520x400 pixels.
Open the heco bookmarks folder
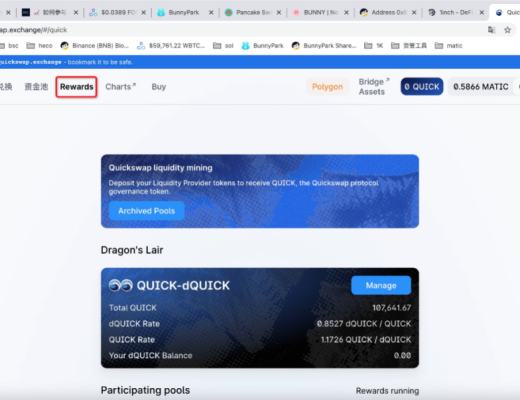click(39, 46)
